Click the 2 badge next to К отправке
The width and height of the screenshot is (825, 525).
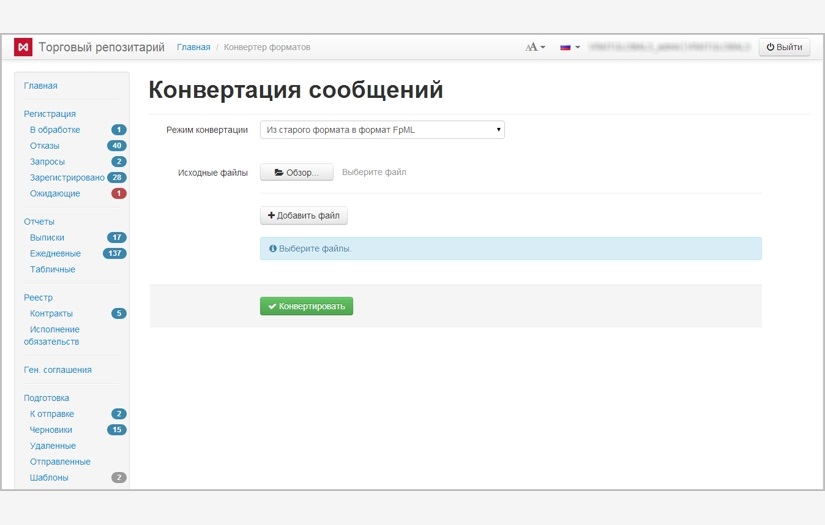tap(119, 413)
